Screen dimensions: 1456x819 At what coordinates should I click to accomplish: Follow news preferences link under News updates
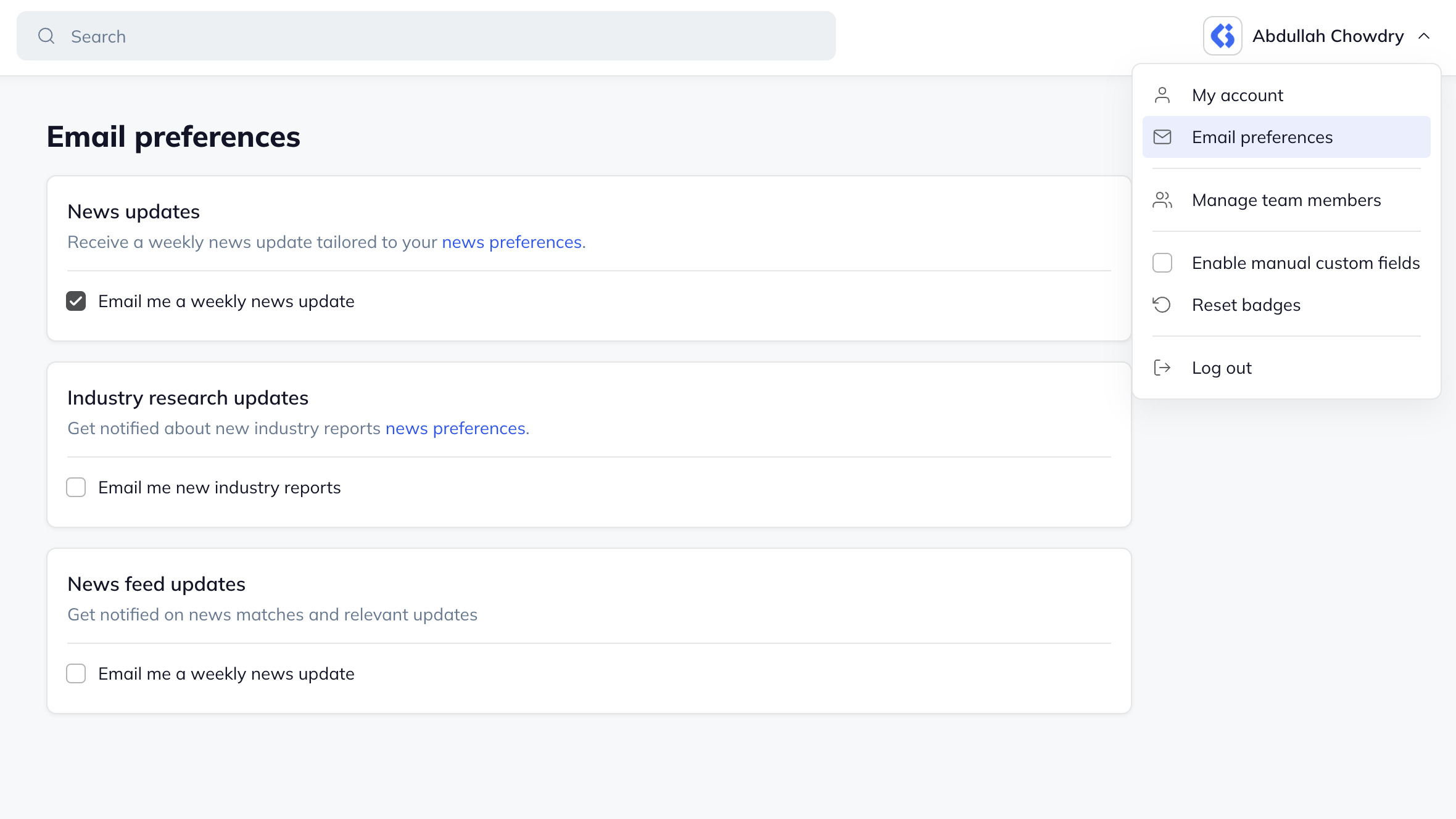point(511,242)
